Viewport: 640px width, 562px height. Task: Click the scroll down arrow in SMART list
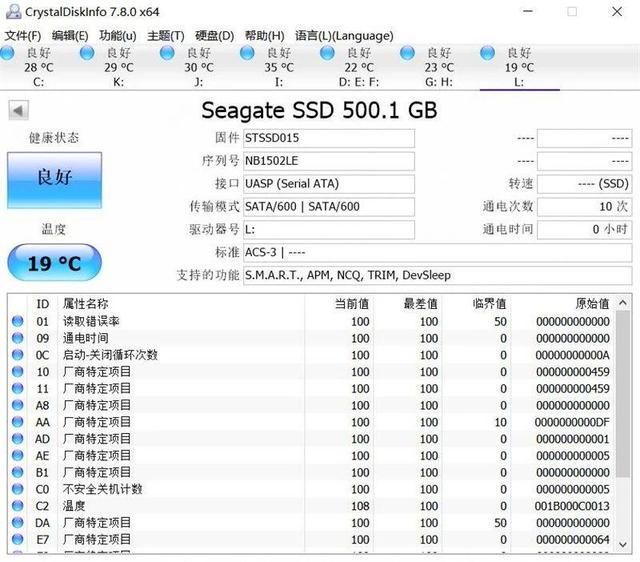(623, 544)
